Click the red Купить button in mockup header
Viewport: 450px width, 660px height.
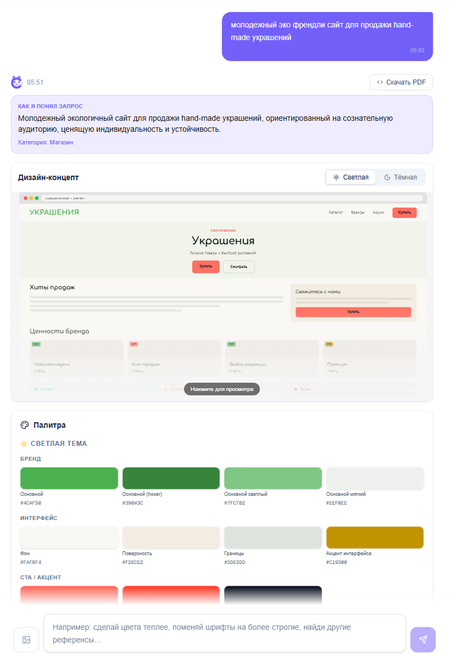tap(405, 213)
